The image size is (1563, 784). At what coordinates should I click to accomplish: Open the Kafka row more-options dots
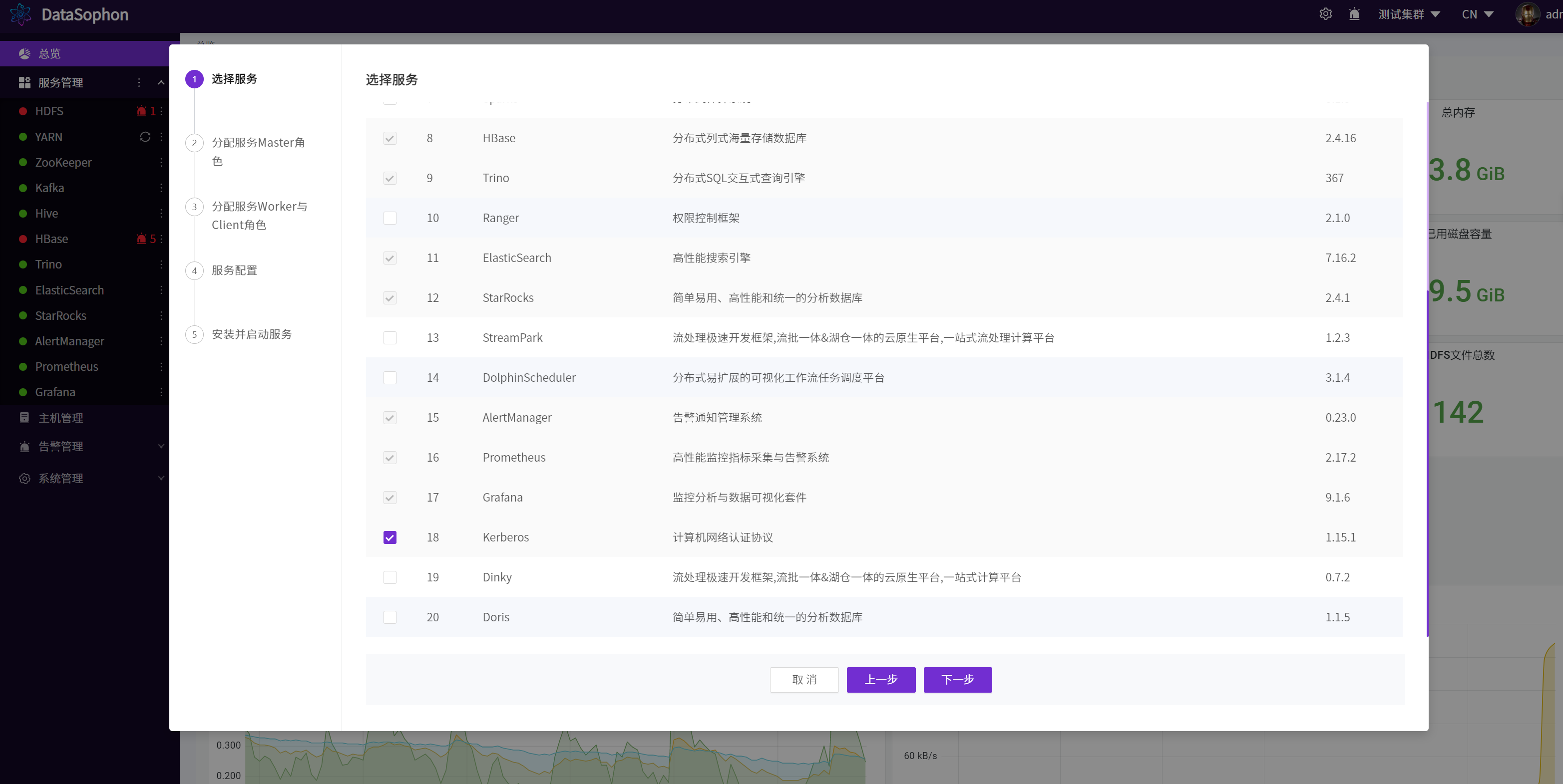coord(161,188)
